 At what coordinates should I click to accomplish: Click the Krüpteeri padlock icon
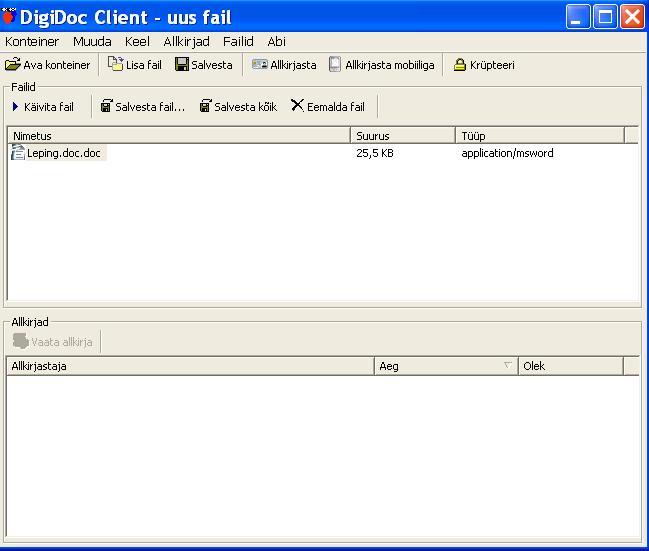click(460, 65)
